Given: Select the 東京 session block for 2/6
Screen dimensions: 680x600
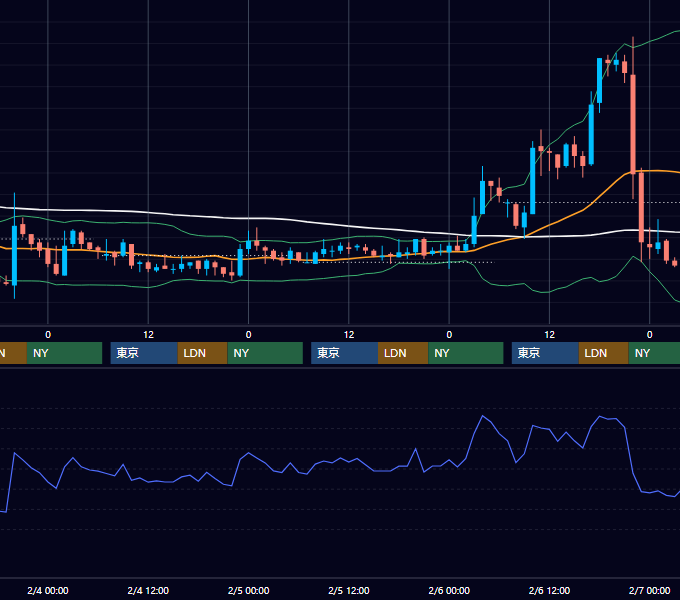Looking at the screenshot, I should tap(545, 353).
